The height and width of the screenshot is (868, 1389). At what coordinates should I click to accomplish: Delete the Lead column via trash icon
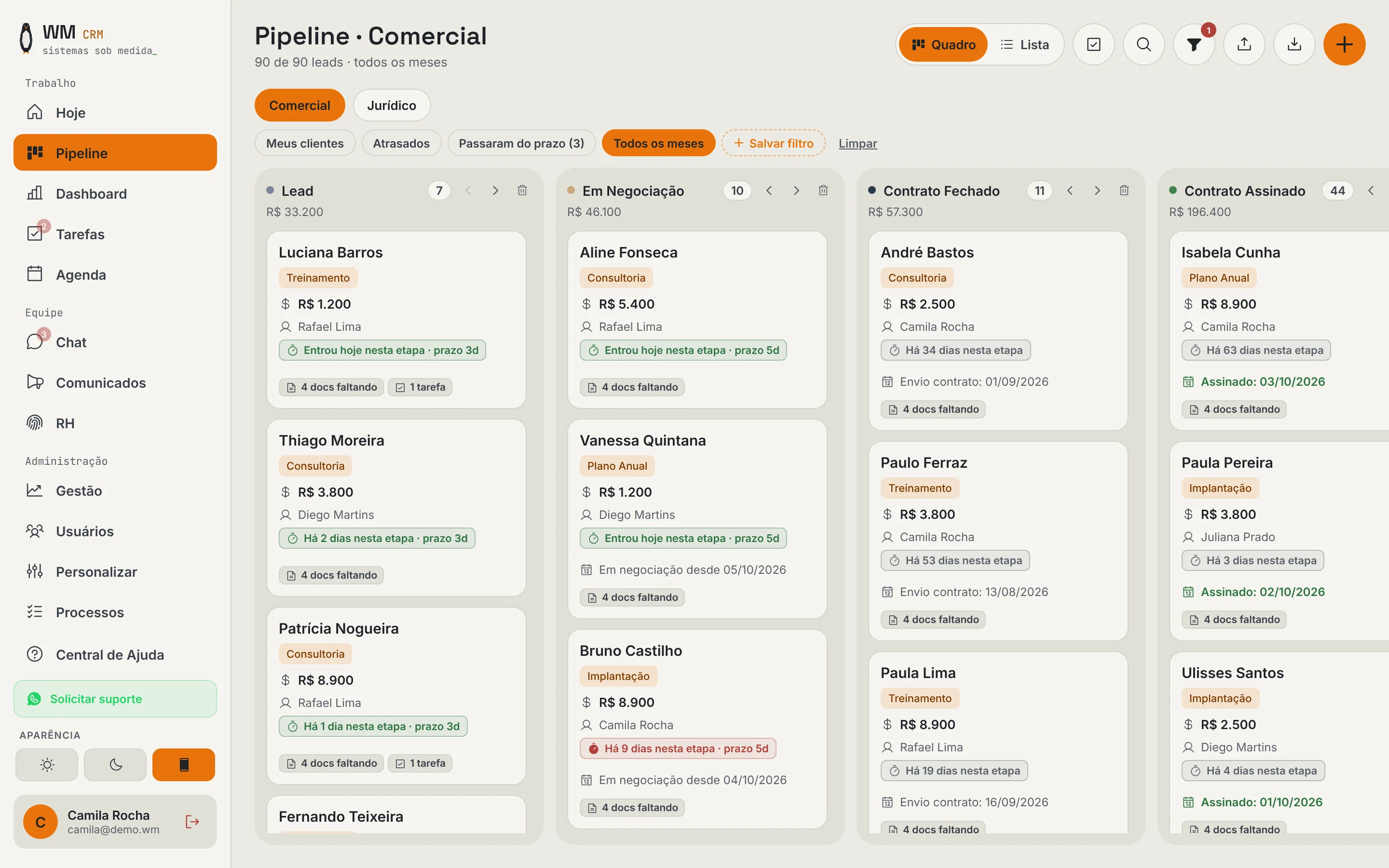(x=522, y=190)
